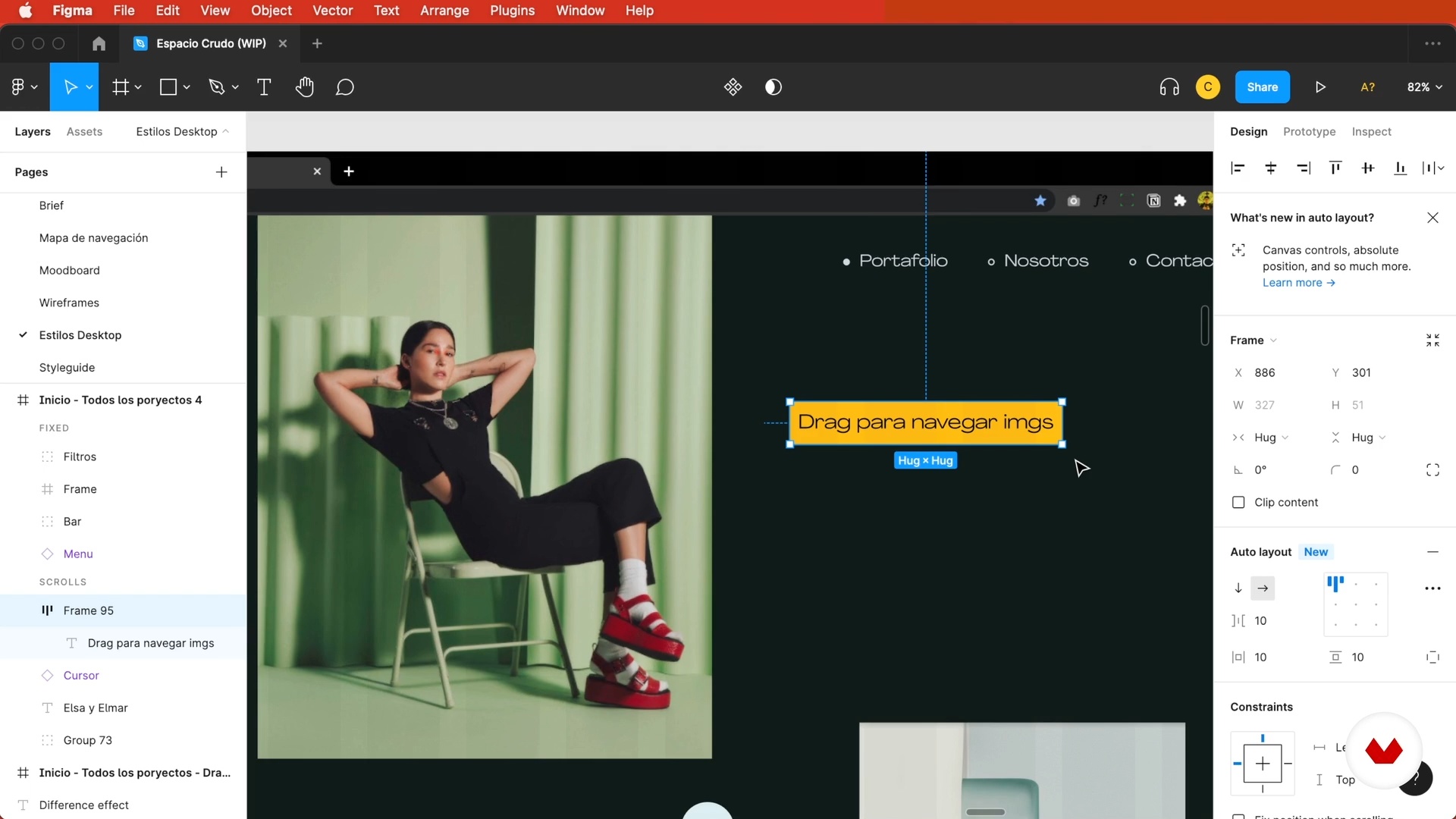Viewport: 1456px width, 819px height.
Task: Set auto layout direction to vertical
Action: coord(1238,588)
